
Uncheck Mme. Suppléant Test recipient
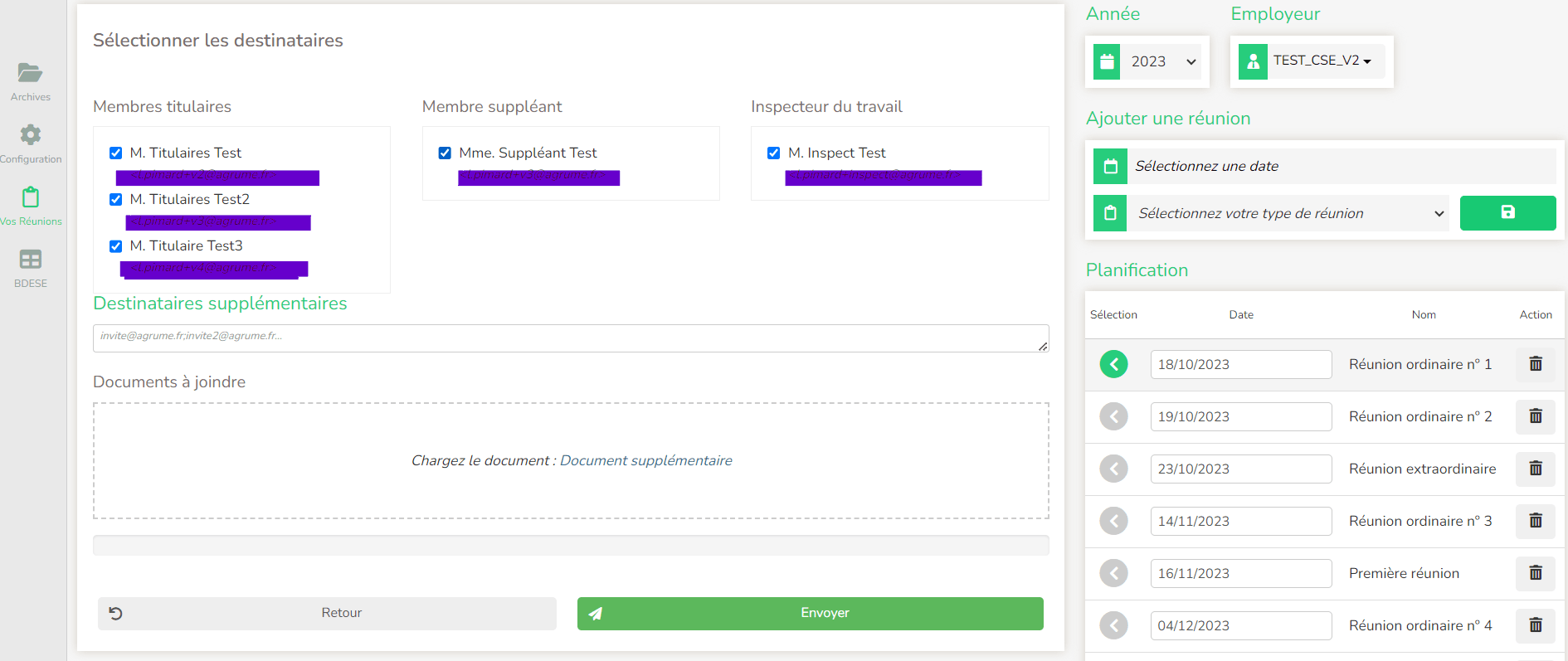click(445, 153)
